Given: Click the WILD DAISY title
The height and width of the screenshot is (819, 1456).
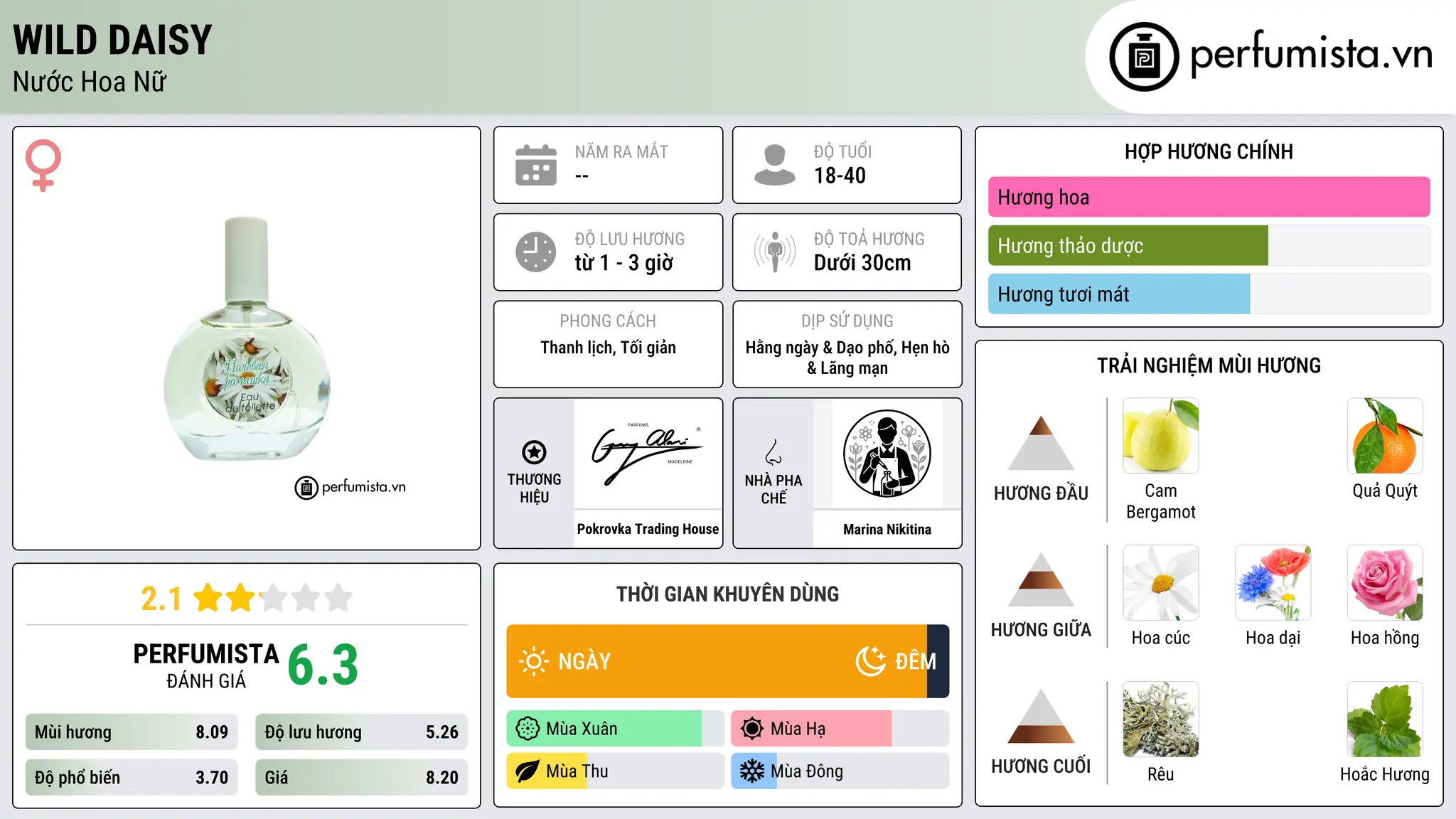Looking at the screenshot, I should point(112,40).
